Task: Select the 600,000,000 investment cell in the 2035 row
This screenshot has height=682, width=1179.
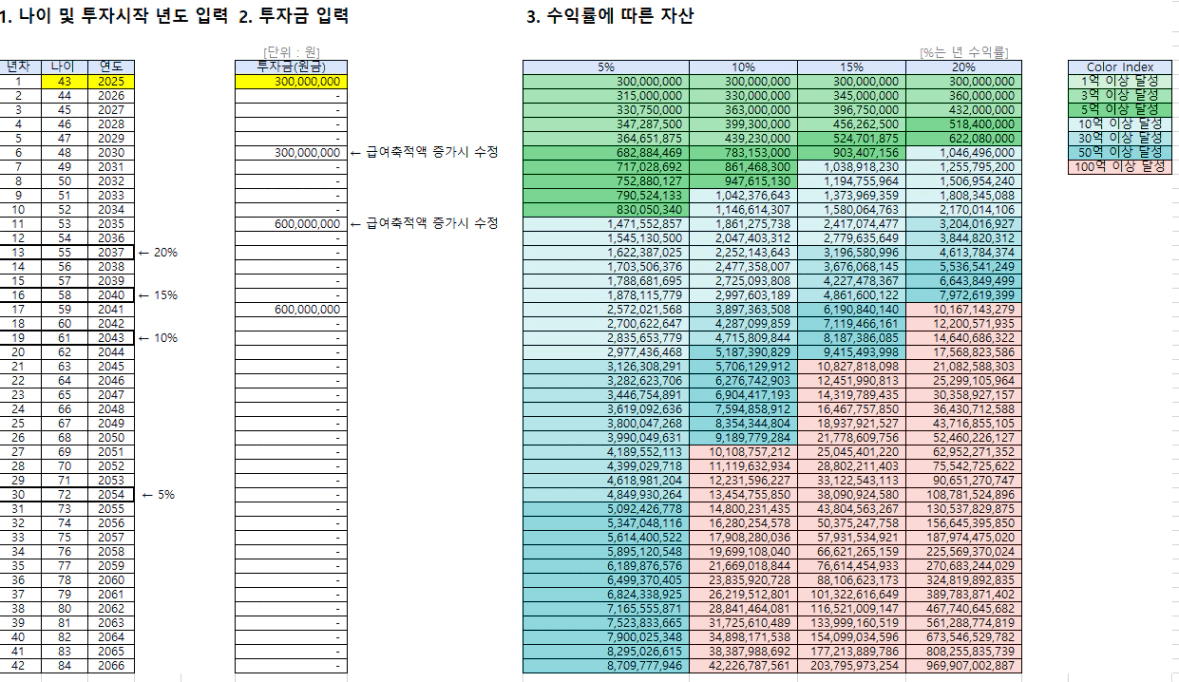Action: (x=291, y=224)
